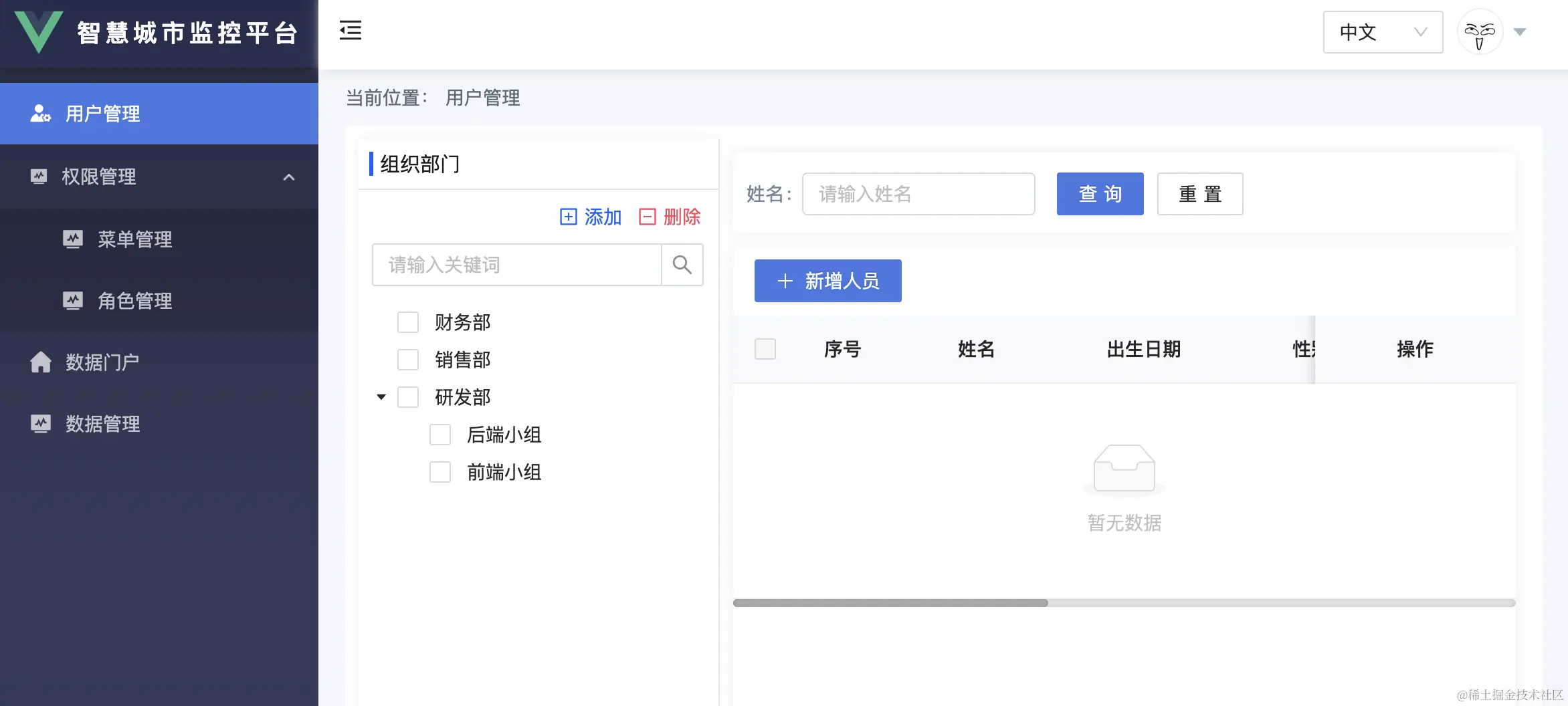Click the 查询 button

[x=1100, y=194]
